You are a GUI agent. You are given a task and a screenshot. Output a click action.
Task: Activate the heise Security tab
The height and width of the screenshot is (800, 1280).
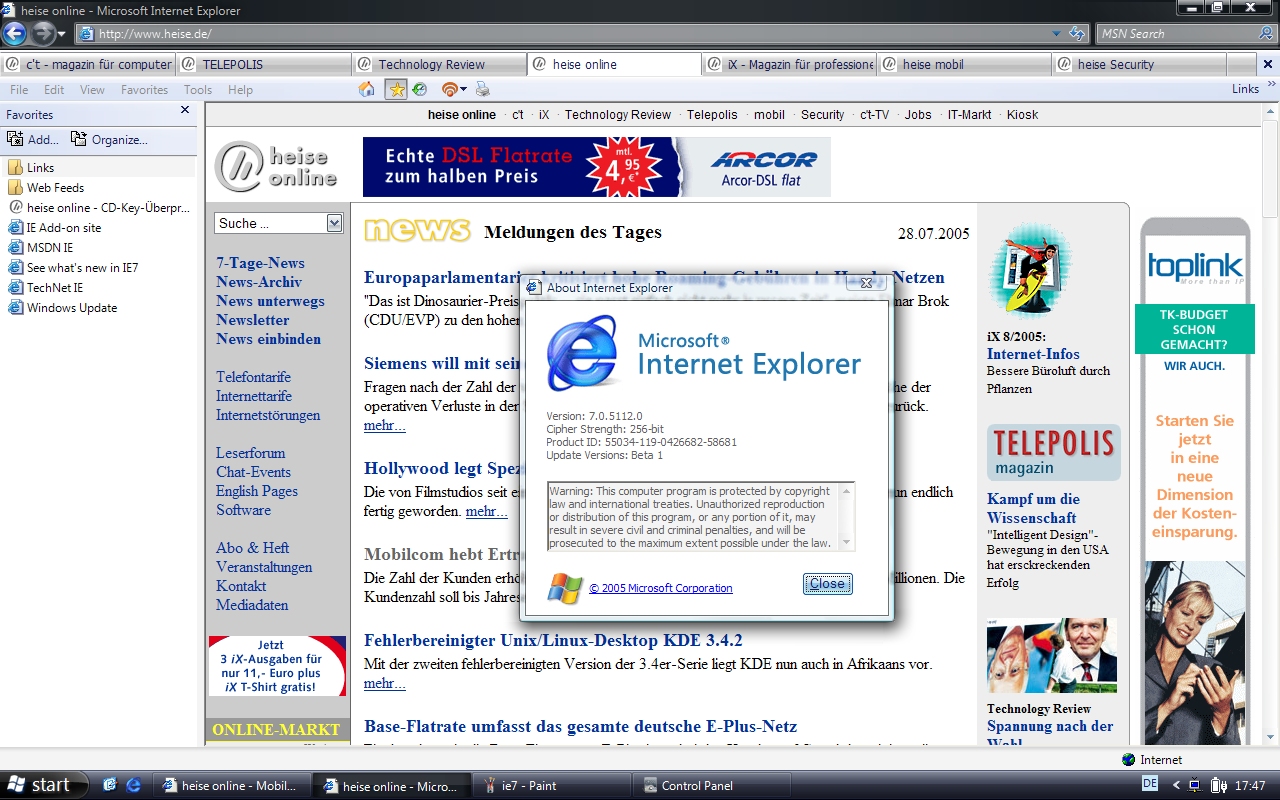click(x=1139, y=64)
